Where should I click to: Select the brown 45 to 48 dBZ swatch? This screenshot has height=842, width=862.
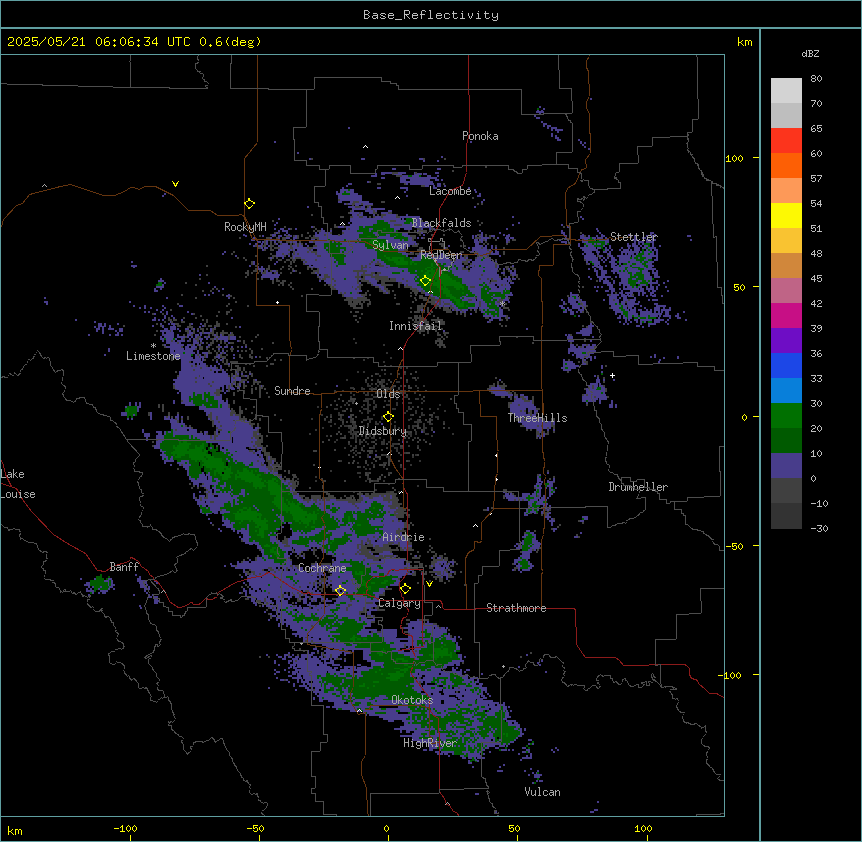coord(786,265)
